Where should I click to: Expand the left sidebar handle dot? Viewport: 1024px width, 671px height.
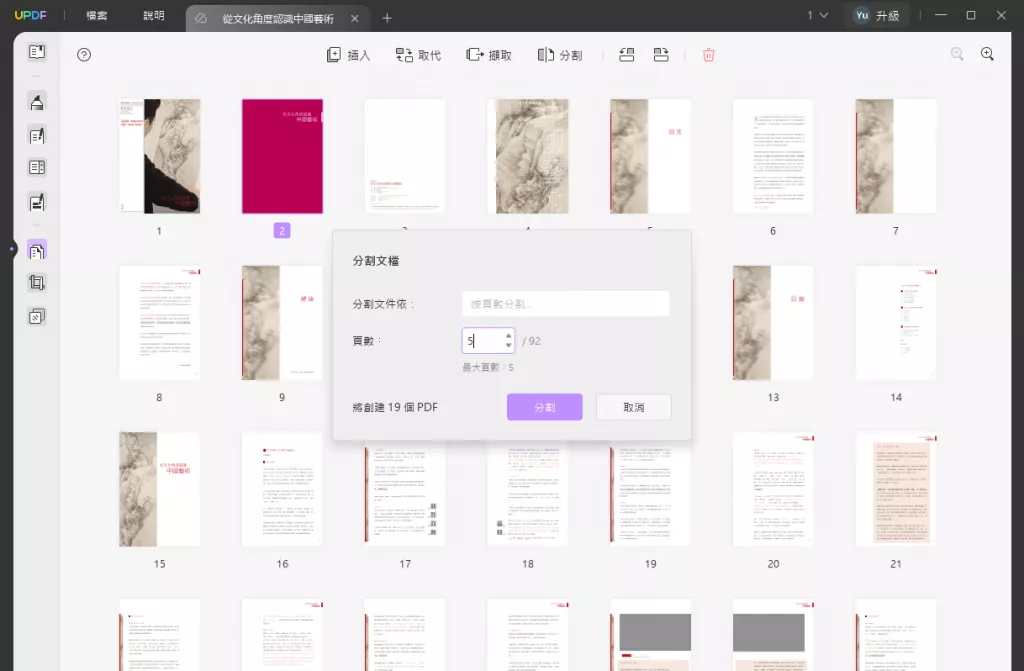(12, 249)
